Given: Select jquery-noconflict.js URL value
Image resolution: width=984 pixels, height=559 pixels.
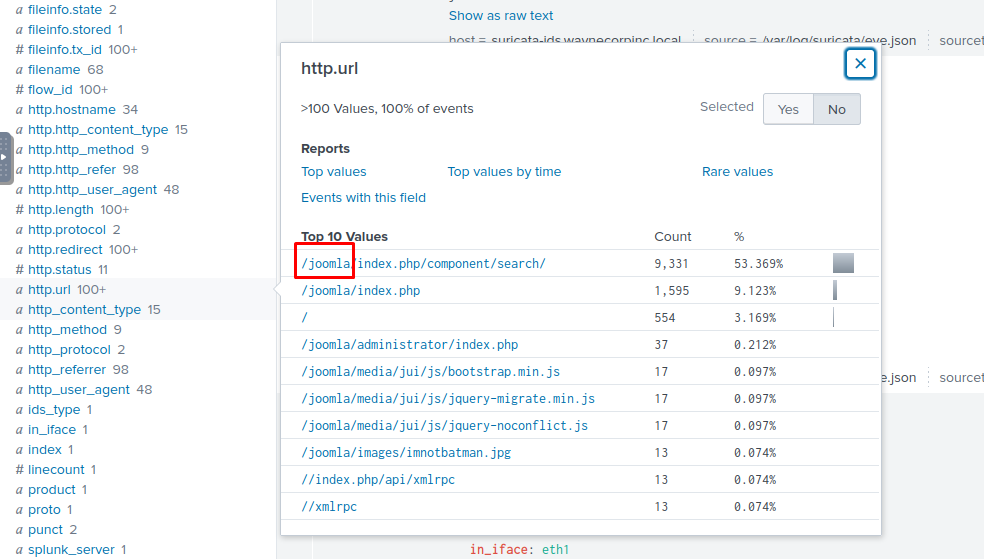Looking at the screenshot, I should point(444,425).
